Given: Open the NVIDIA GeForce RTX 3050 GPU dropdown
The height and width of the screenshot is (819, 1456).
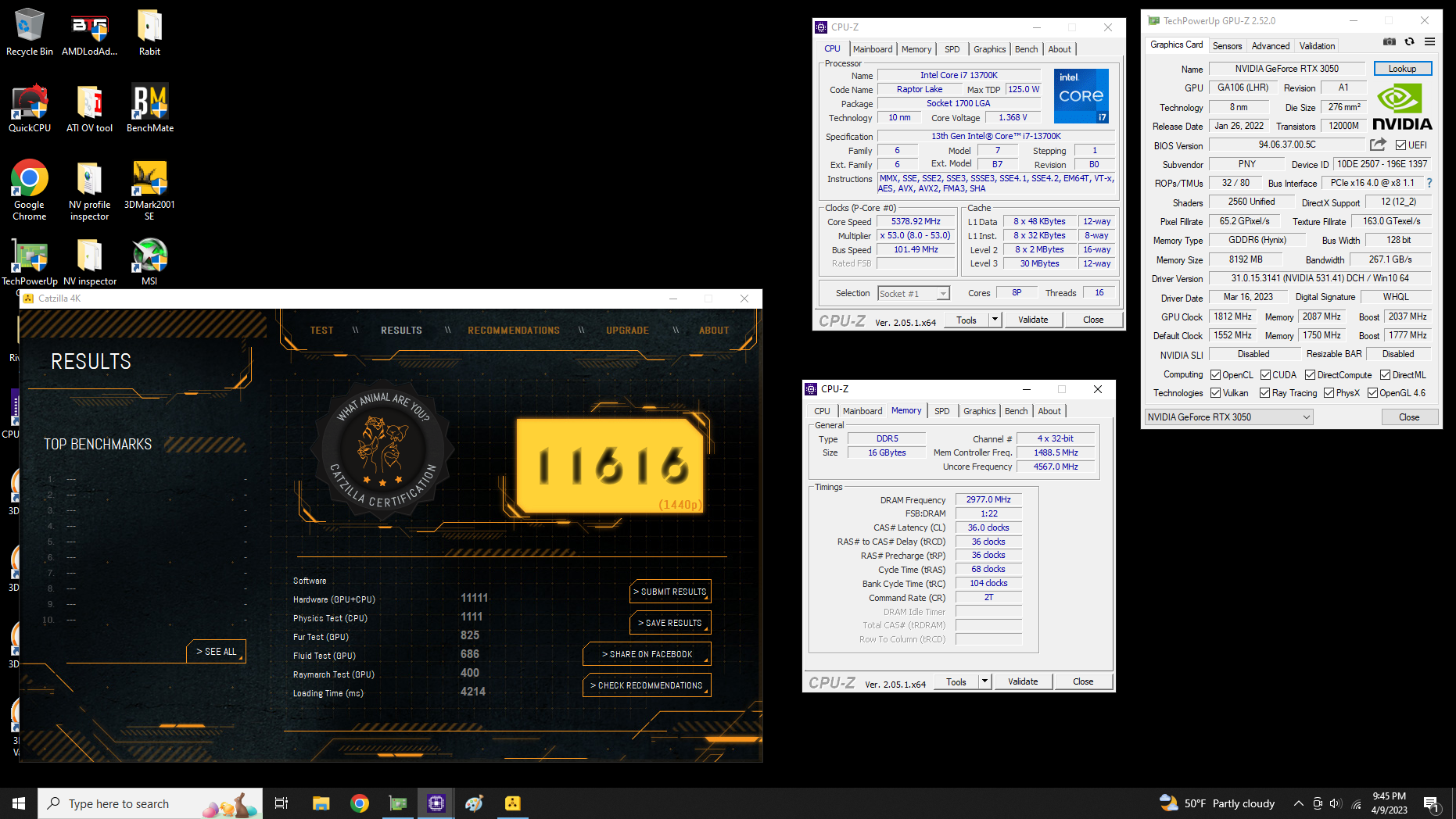Looking at the screenshot, I should [x=1228, y=417].
